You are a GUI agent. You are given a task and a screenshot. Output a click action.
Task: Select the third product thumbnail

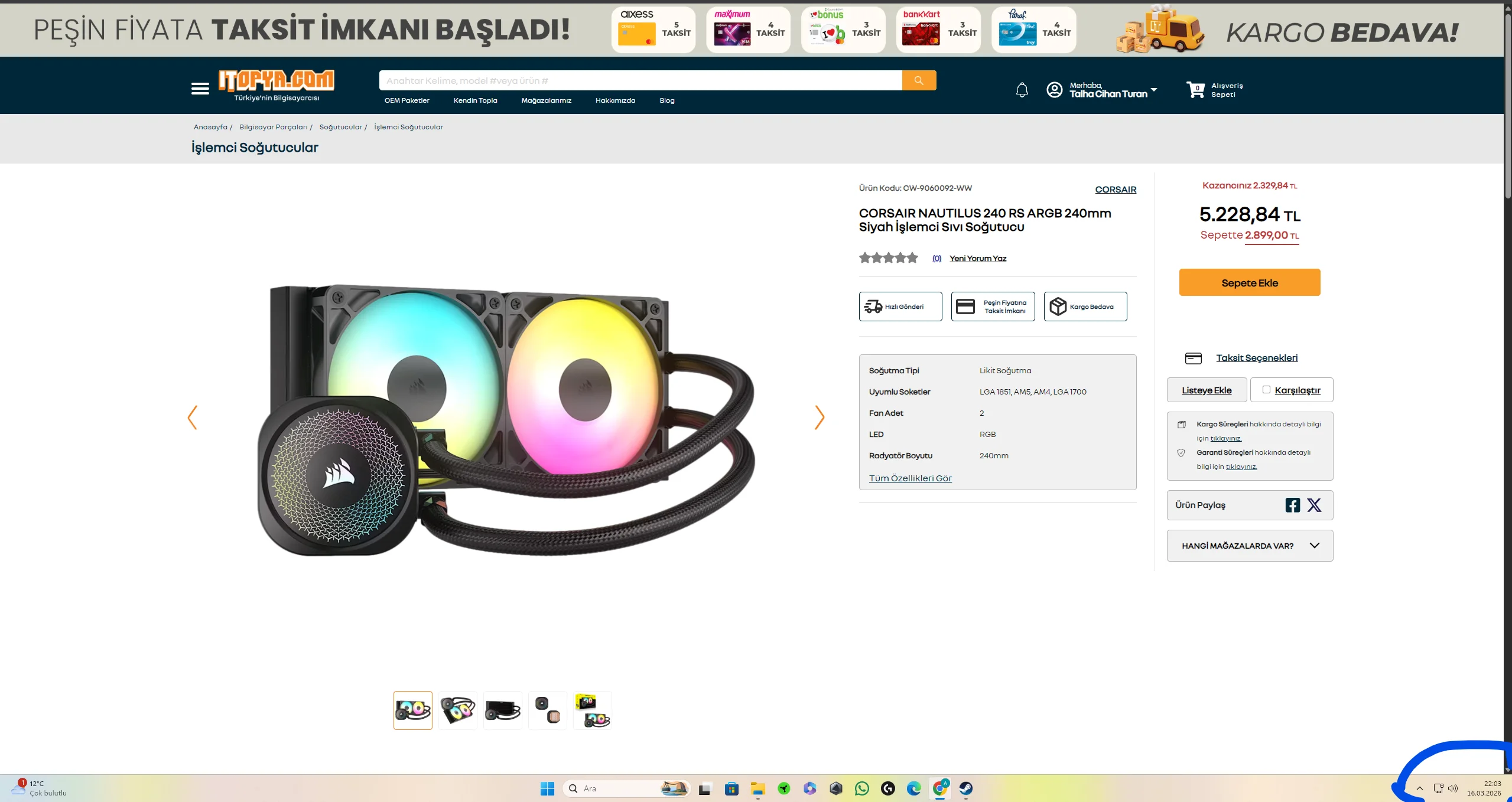(502, 710)
